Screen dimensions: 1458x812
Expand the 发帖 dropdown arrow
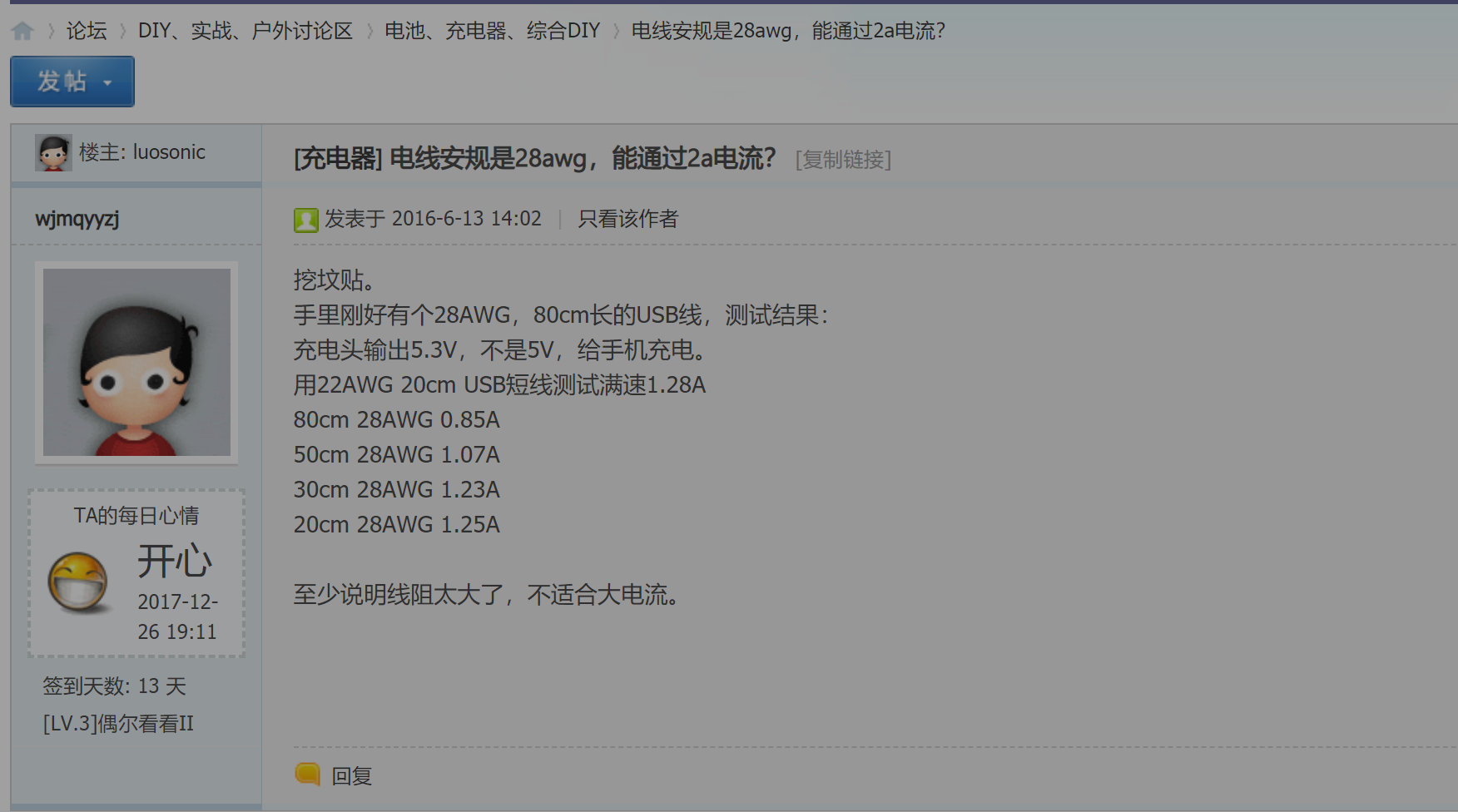(x=107, y=82)
